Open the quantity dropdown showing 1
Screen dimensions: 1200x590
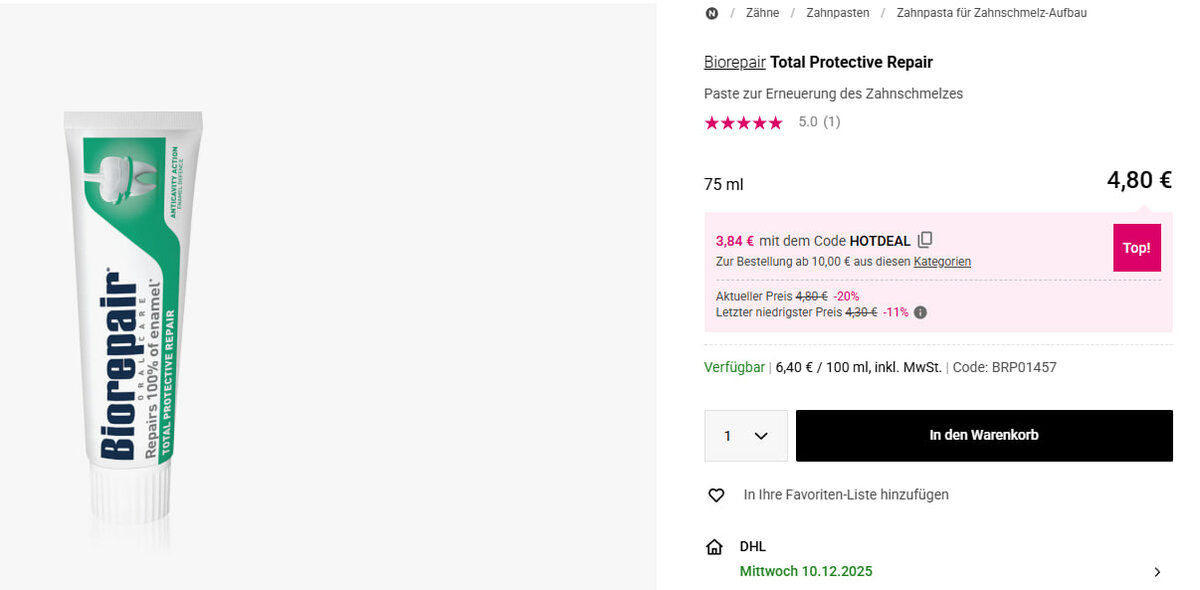tap(745, 436)
